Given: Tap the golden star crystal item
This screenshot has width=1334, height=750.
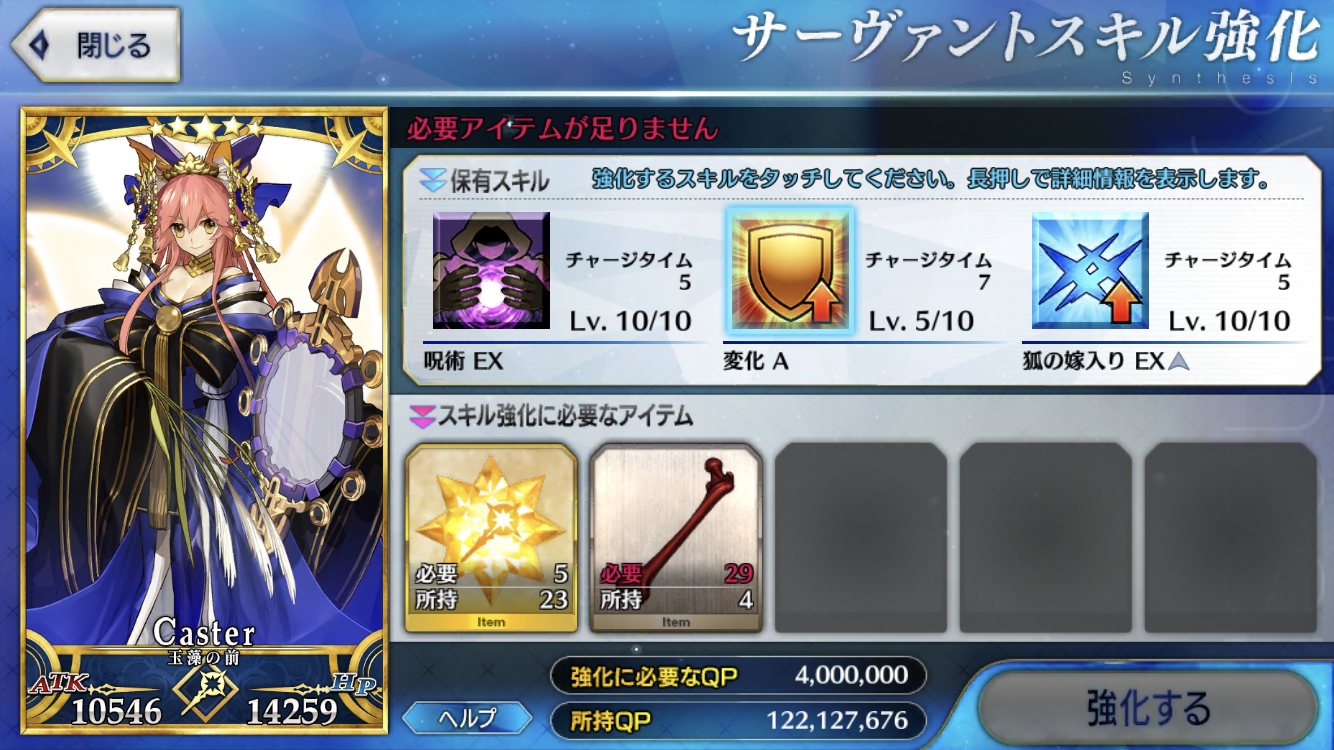Looking at the screenshot, I should pos(491,538).
